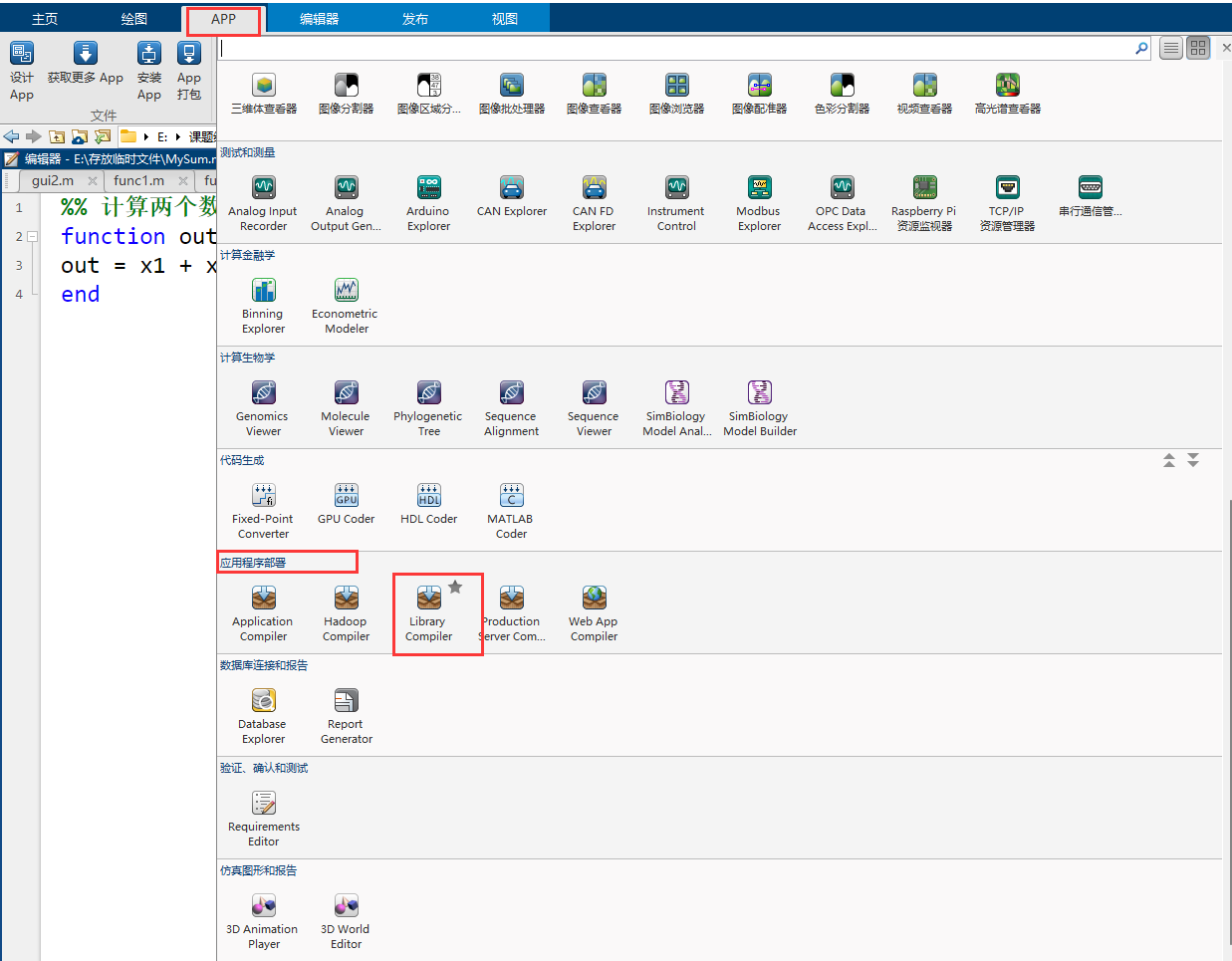Open Binning Explorer app
The height and width of the screenshot is (961, 1232).
[263, 306]
